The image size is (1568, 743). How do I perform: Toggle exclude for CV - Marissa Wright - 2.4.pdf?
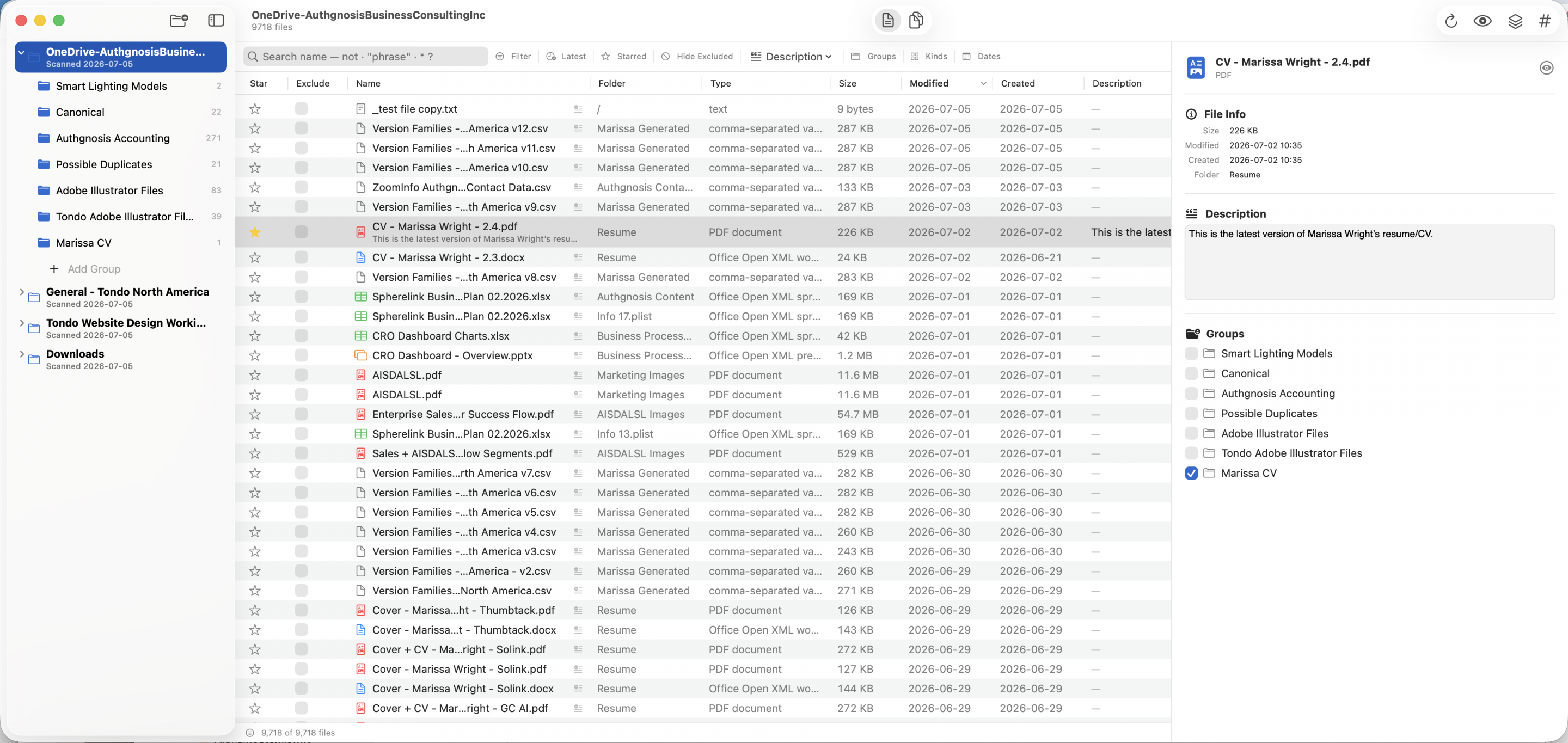[x=301, y=232]
